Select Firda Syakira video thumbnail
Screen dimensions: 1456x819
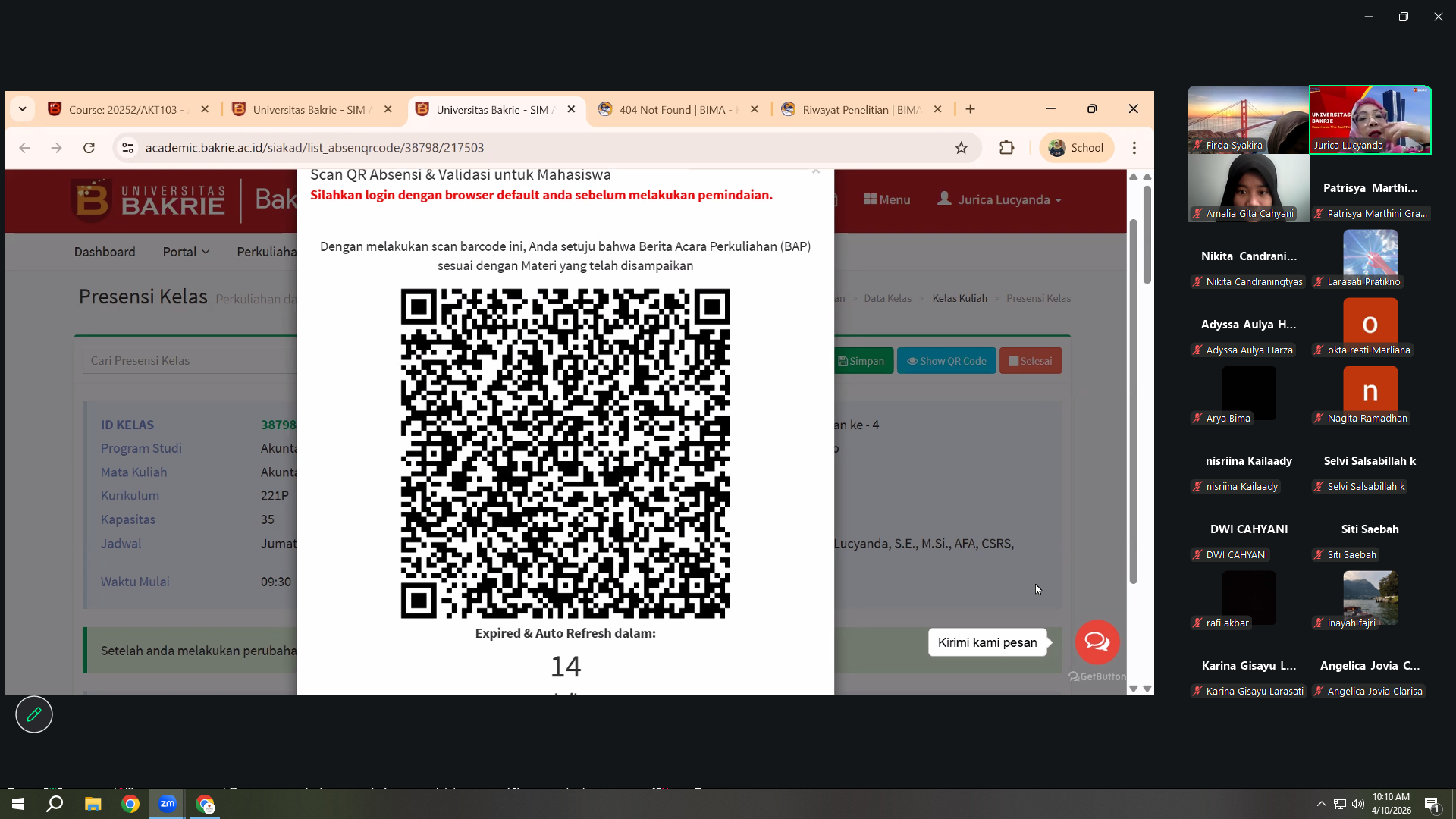point(1249,120)
